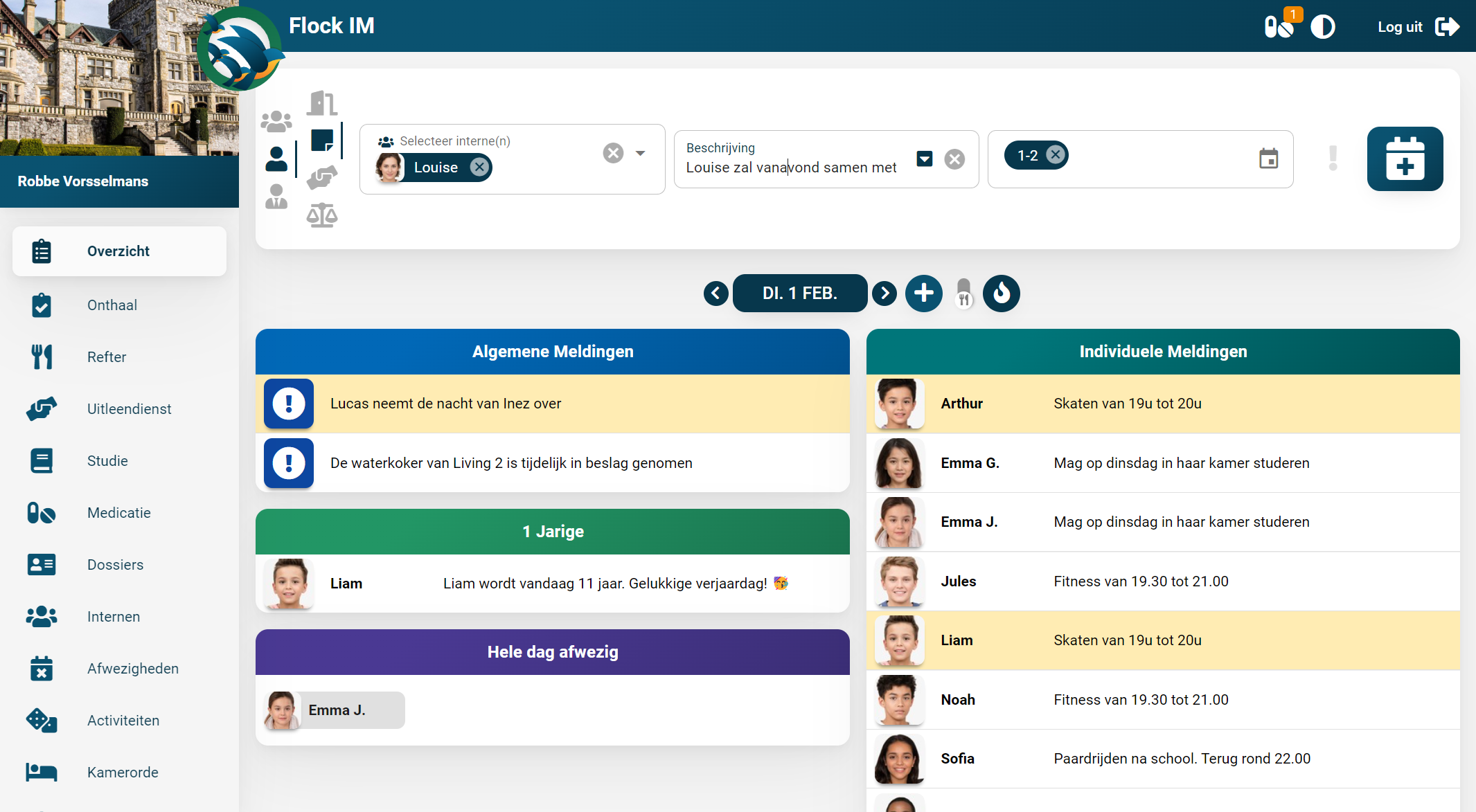
Task: Click the add calendar entry button
Action: pyautogui.click(x=1405, y=159)
